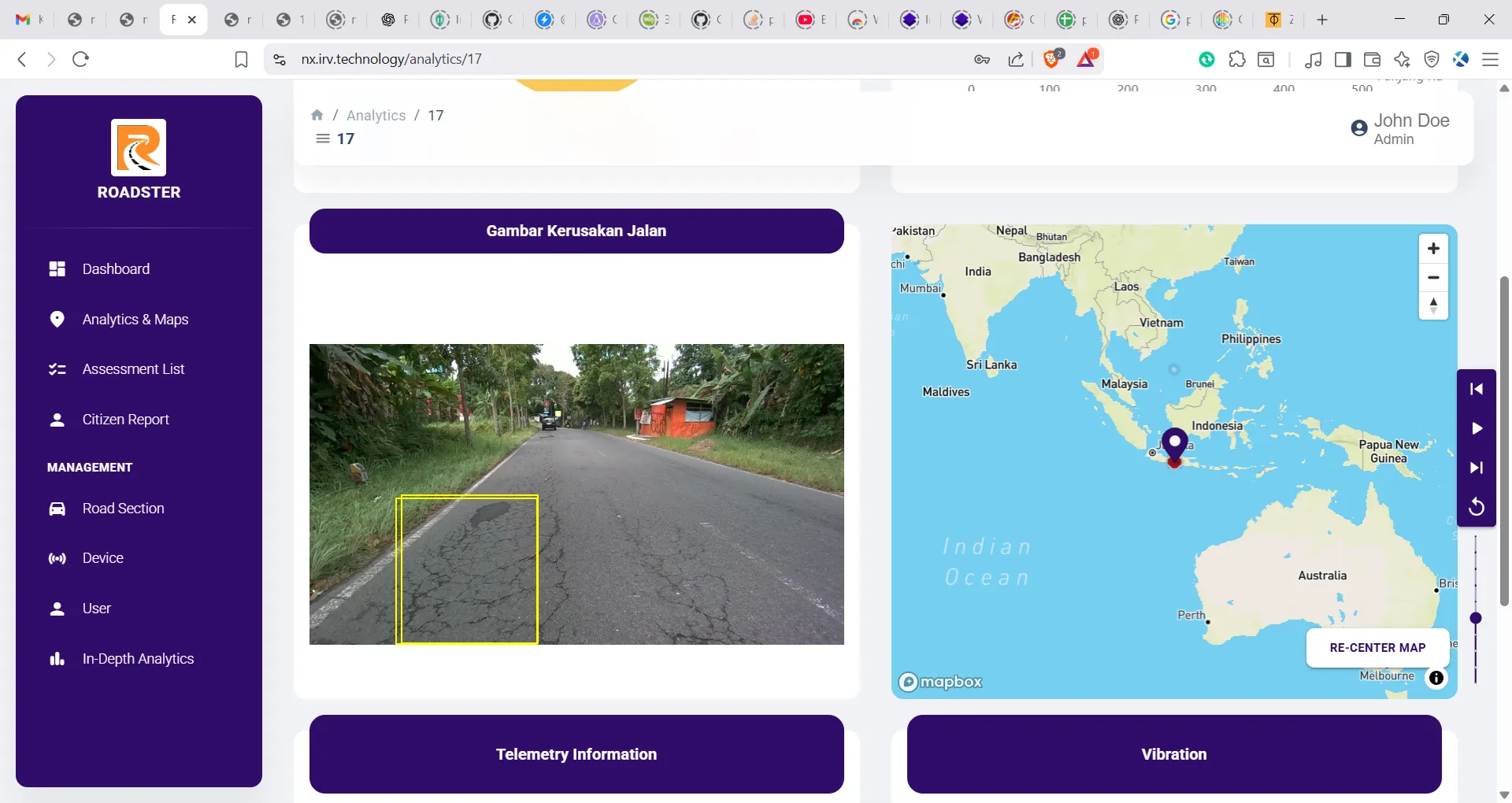Click the page vertical scrollbar thumb
This screenshot has height=803, width=1512.
(1504, 441)
